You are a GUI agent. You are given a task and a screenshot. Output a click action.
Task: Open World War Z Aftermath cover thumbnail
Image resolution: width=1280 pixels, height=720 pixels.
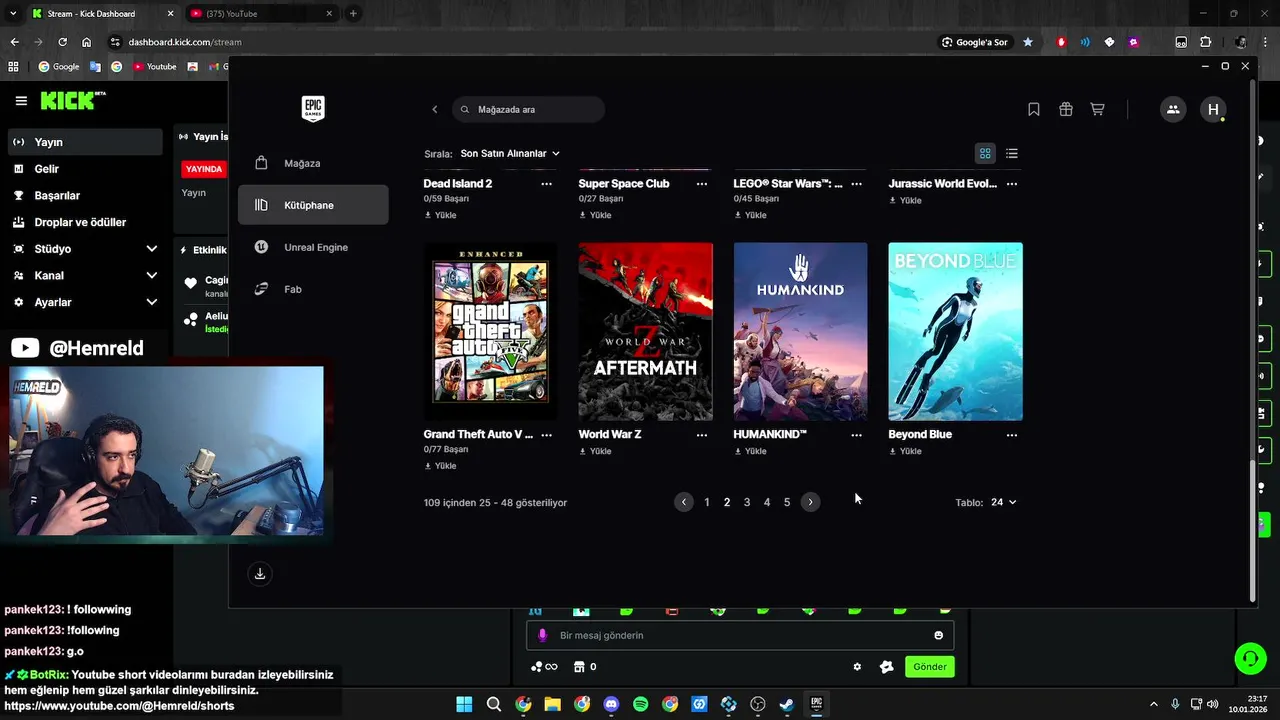click(x=646, y=331)
